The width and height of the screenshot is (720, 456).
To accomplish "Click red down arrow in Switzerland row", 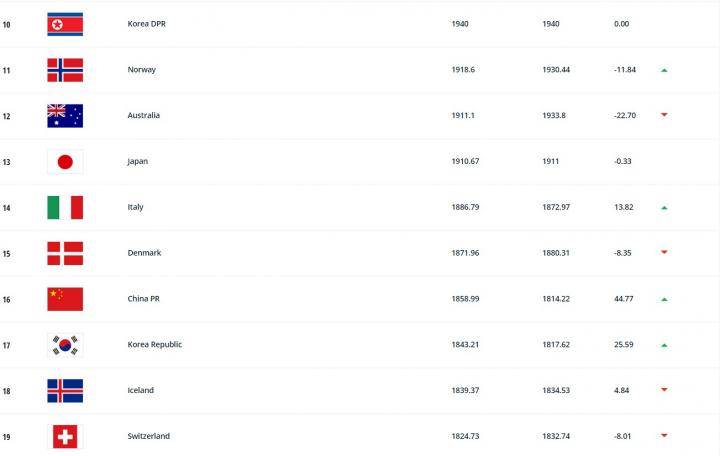I will click(x=664, y=435).
